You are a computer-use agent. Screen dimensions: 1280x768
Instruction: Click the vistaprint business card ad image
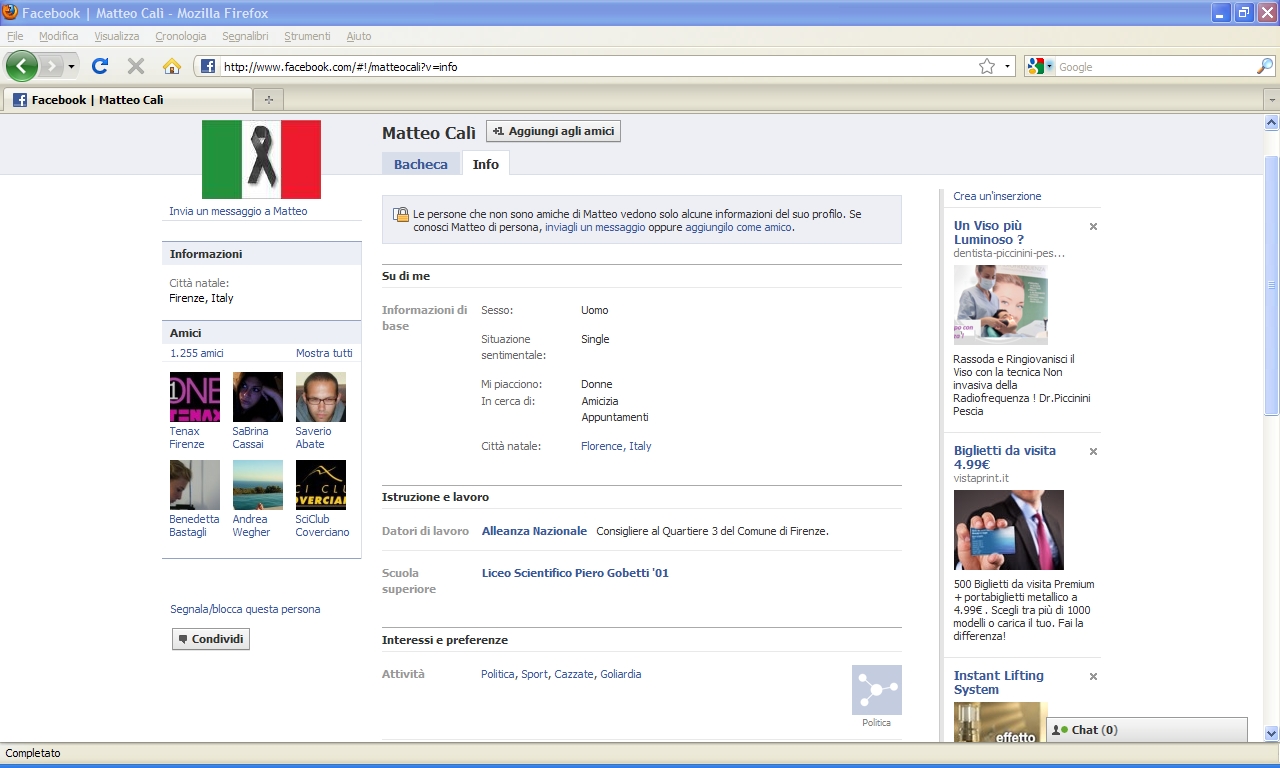coord(1009,530)
